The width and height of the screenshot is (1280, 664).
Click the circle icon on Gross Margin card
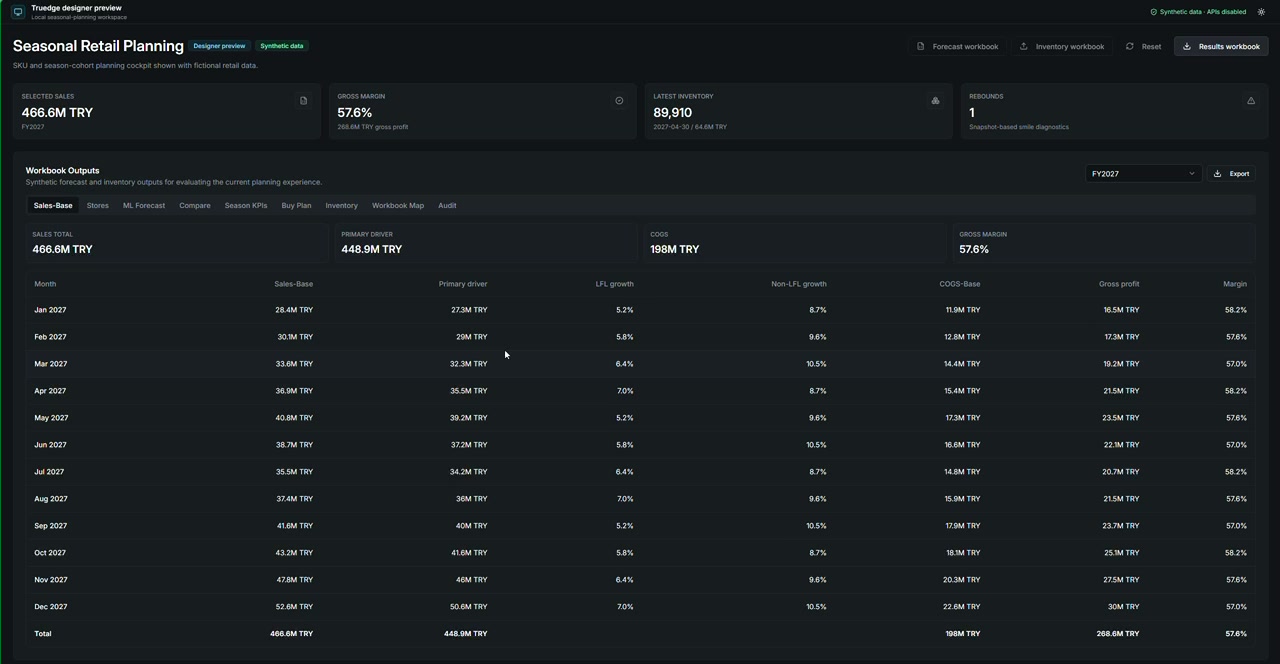619,101
